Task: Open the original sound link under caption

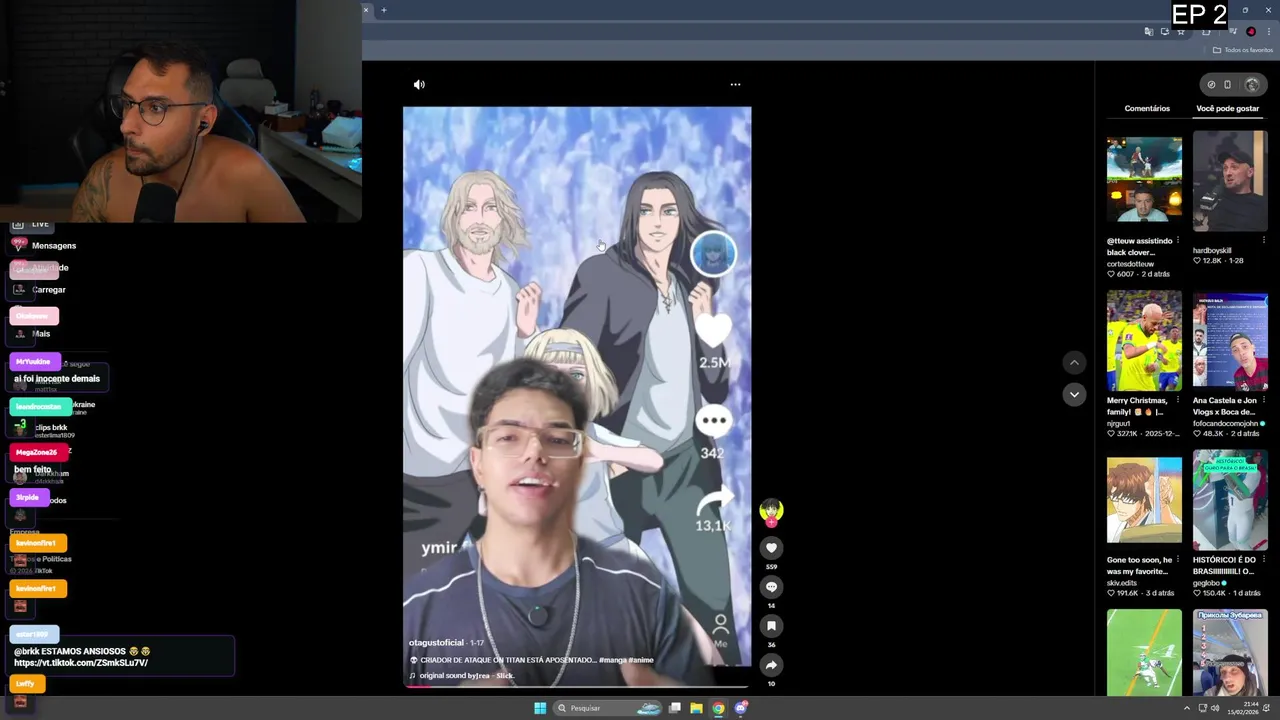Action: coord(466,676)
